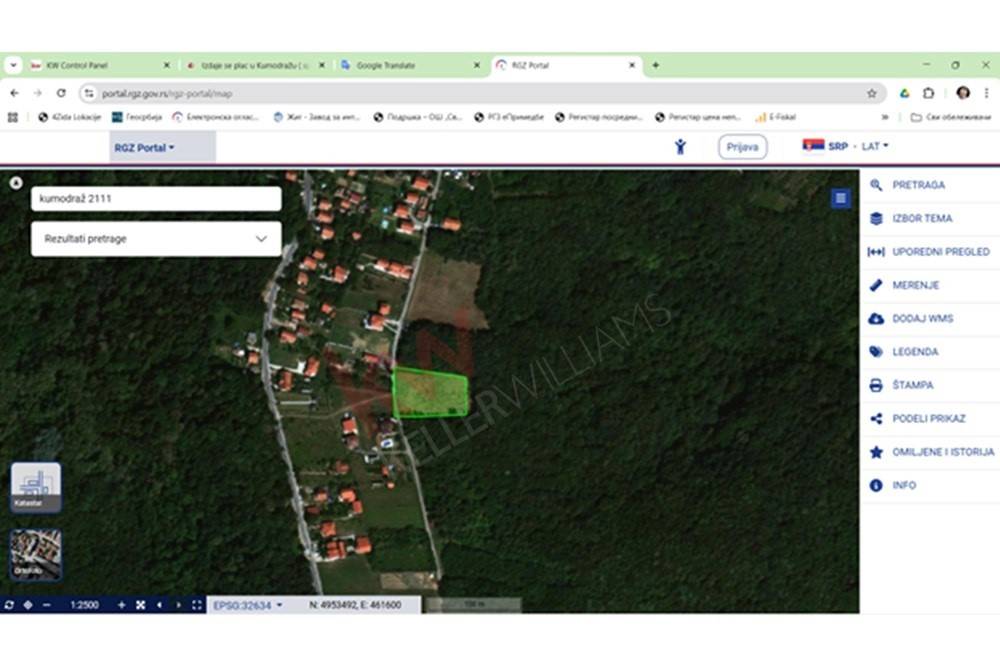The width and height of the screenshot is (1000, 667).
Task: Click the Prijava login button
Action: [742, 147]
